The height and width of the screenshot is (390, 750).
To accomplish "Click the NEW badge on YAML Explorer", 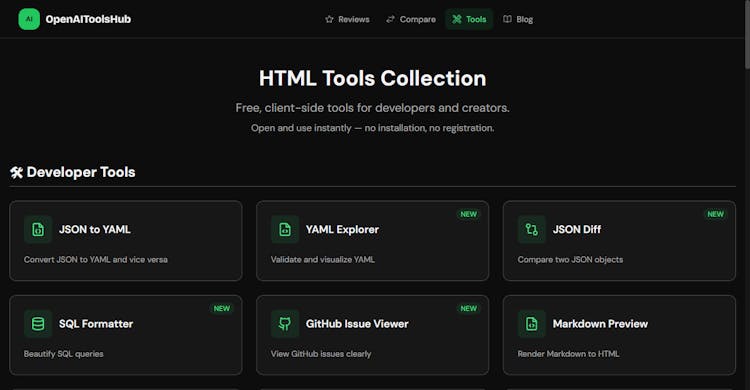I will click(469, 214).
